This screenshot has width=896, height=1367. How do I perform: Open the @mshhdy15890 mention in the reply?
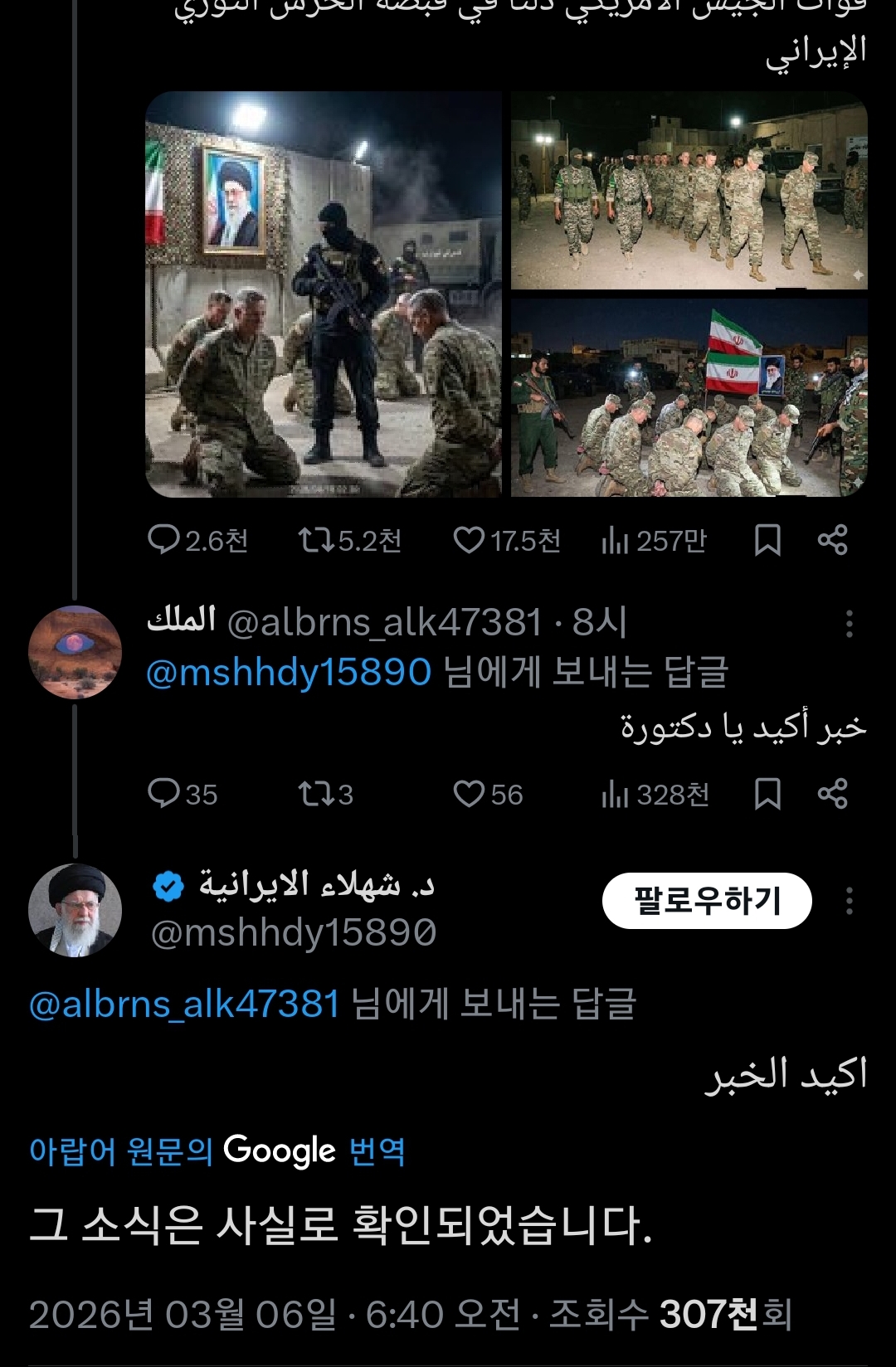point(289,672)
